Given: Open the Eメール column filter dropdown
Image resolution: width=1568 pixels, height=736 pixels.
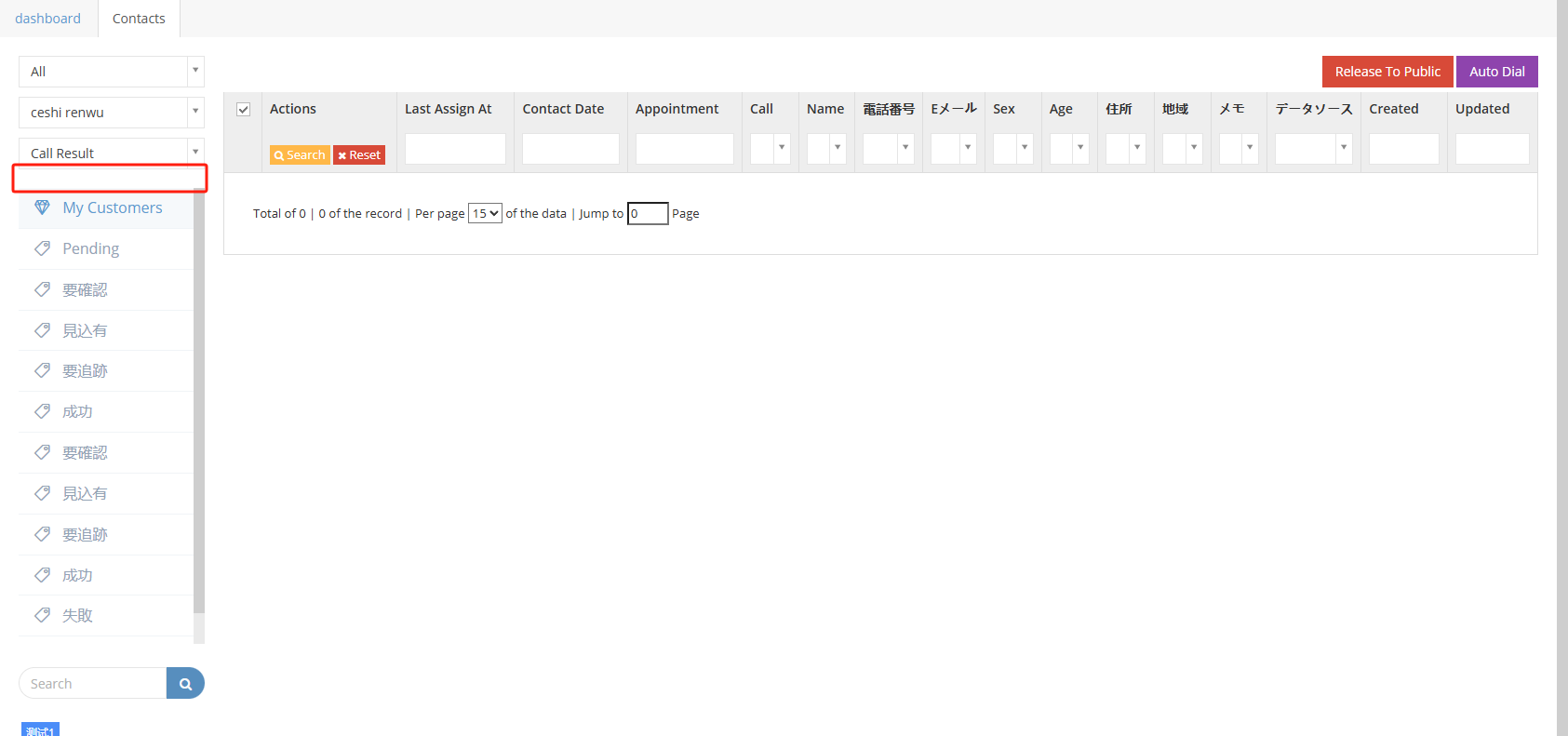Looking at the screenshot, I should click(954, 149).
